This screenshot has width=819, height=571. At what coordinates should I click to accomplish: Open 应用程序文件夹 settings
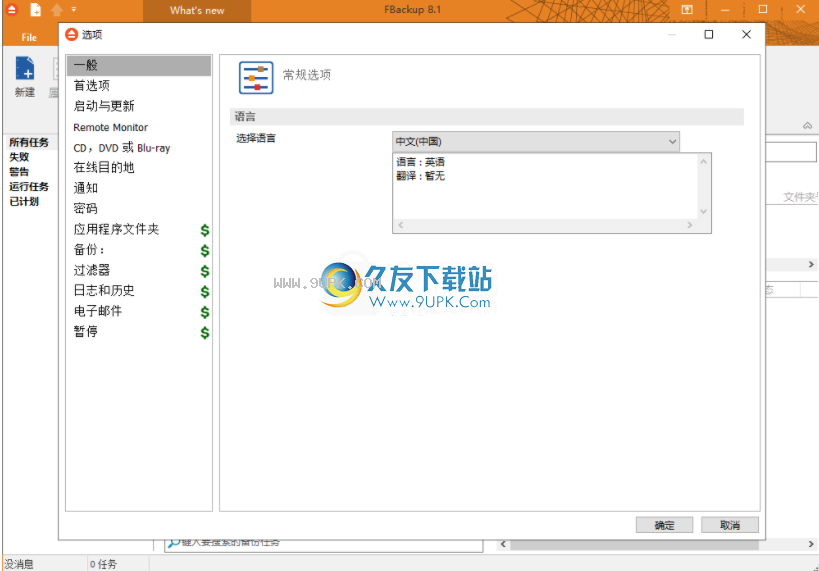point(116,229)
